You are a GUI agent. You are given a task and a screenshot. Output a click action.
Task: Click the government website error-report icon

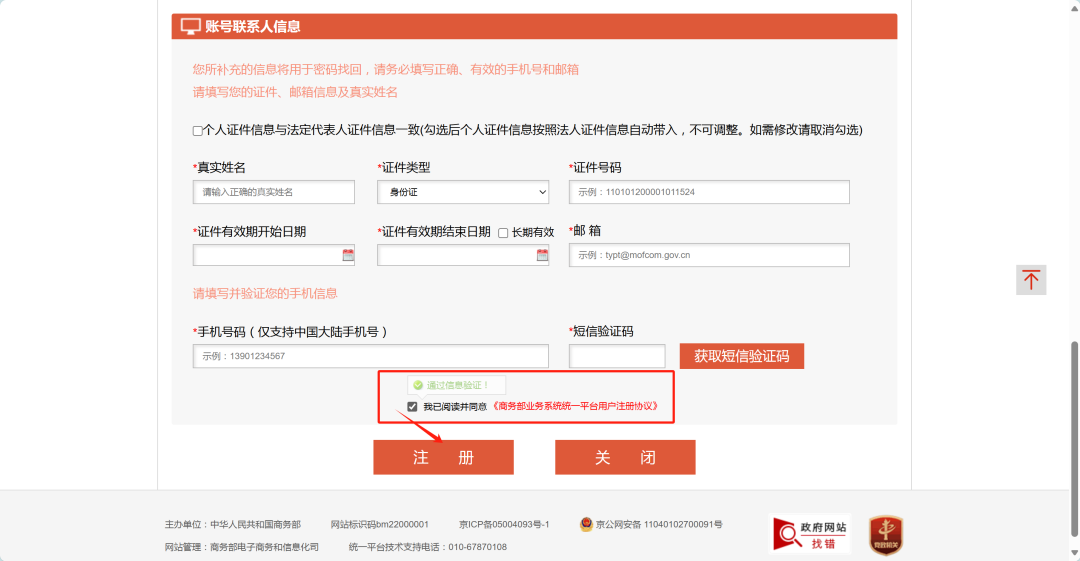click(x=809, y=534)
